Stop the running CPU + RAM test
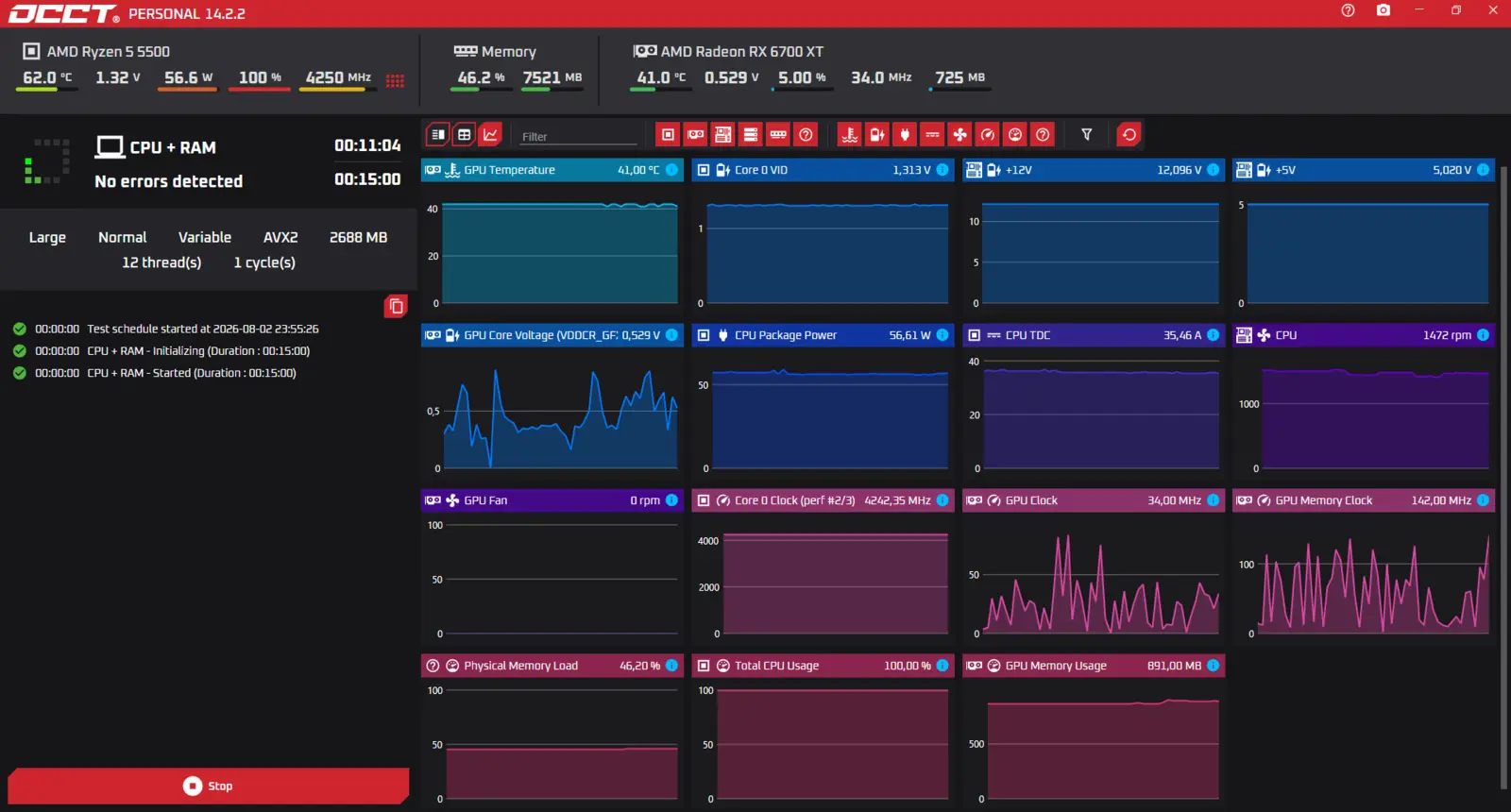 pyautogui.click(x=208, y=786)
